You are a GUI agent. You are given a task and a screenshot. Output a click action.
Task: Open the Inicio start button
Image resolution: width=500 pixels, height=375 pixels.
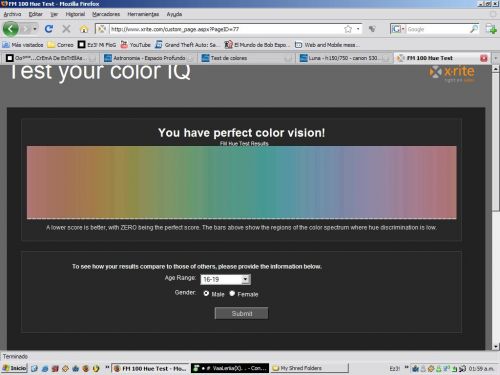(15, 368)
